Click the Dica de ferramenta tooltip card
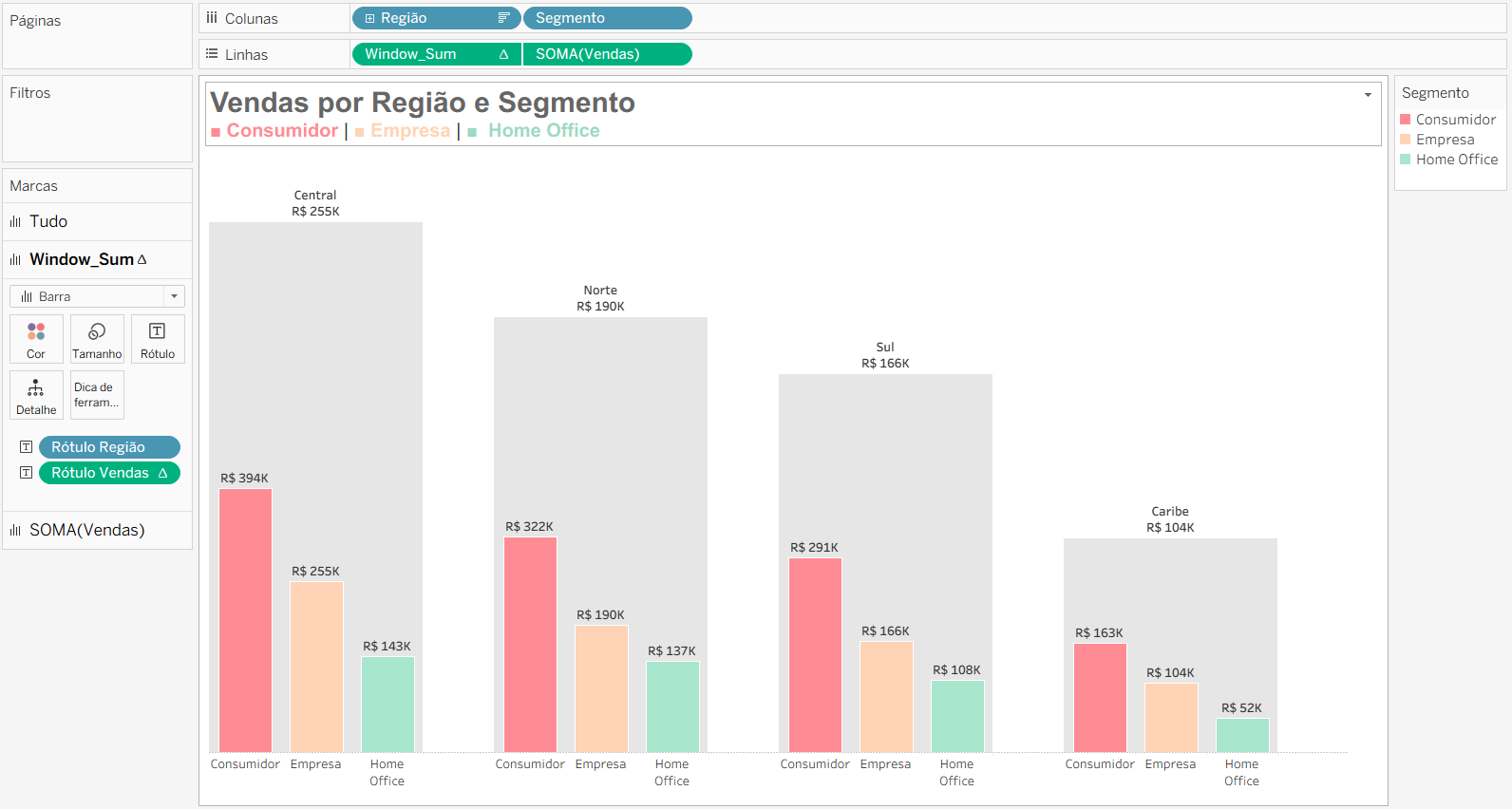Image resolution: width=1512 pixels, height=809 pixels. pyautogui.click(x=97, y=395)
